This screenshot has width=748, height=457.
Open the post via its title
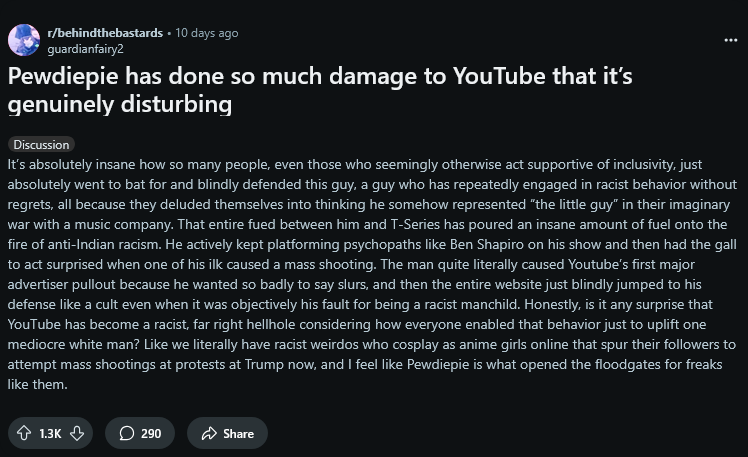click(x=320, y=89)
